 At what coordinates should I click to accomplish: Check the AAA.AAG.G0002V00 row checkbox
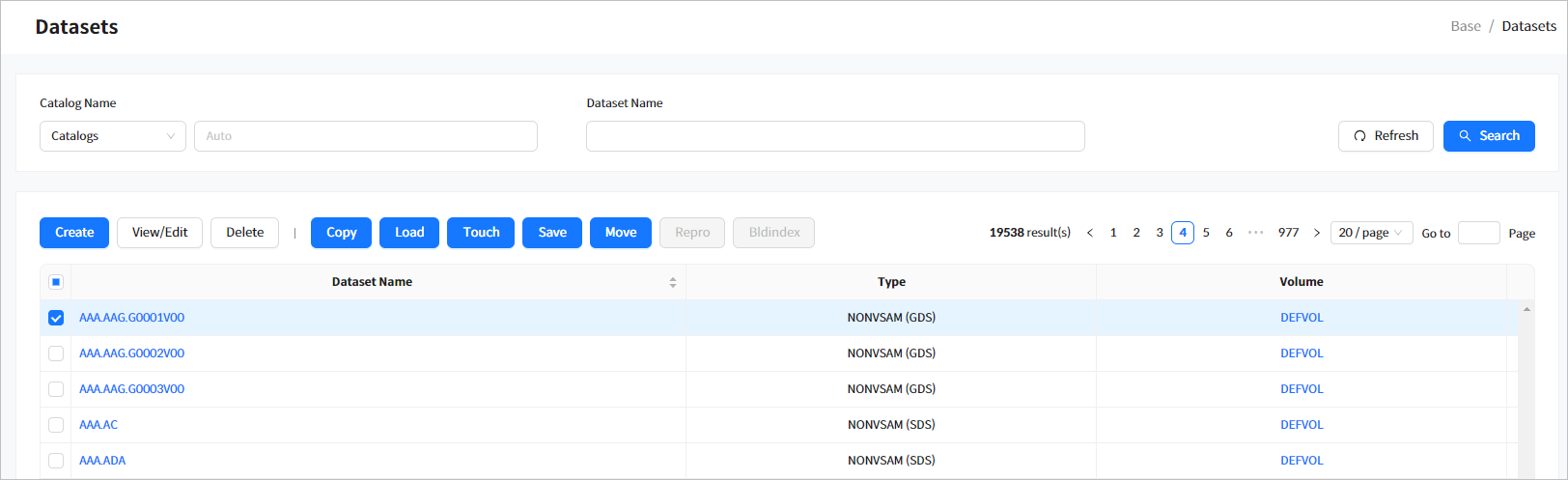[56, 353]
